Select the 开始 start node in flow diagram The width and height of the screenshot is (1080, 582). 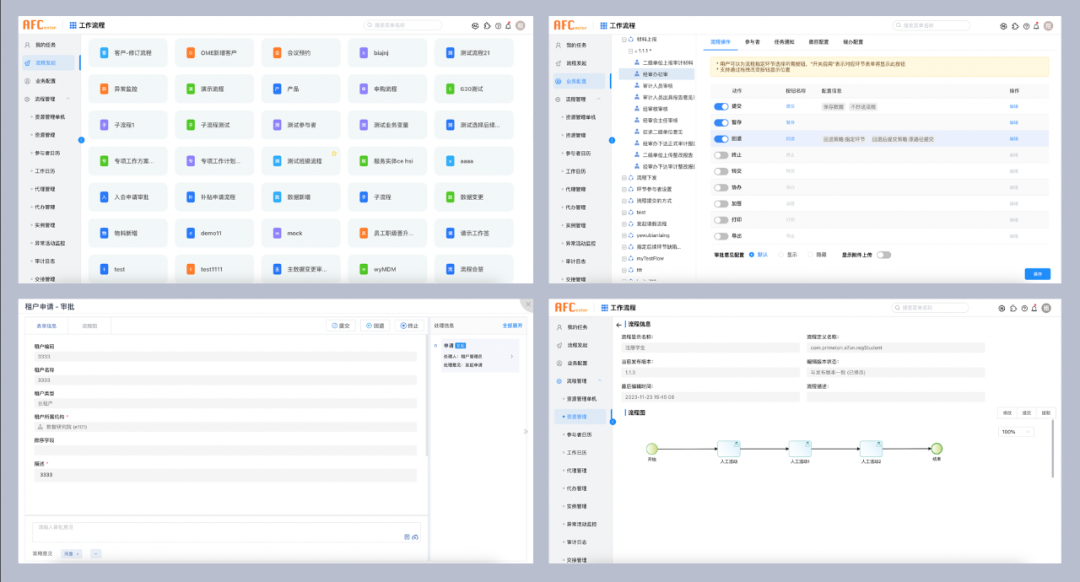(x=652, y=449)
